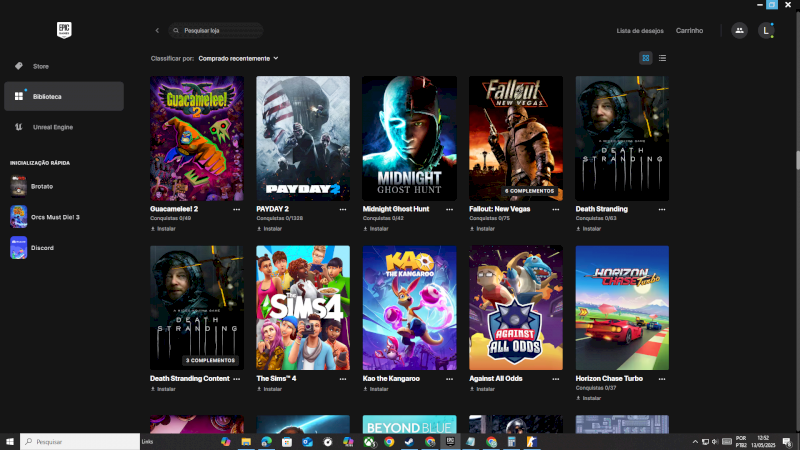
Task: Click Instalar under The Sims 4
Action: [272, 388]
